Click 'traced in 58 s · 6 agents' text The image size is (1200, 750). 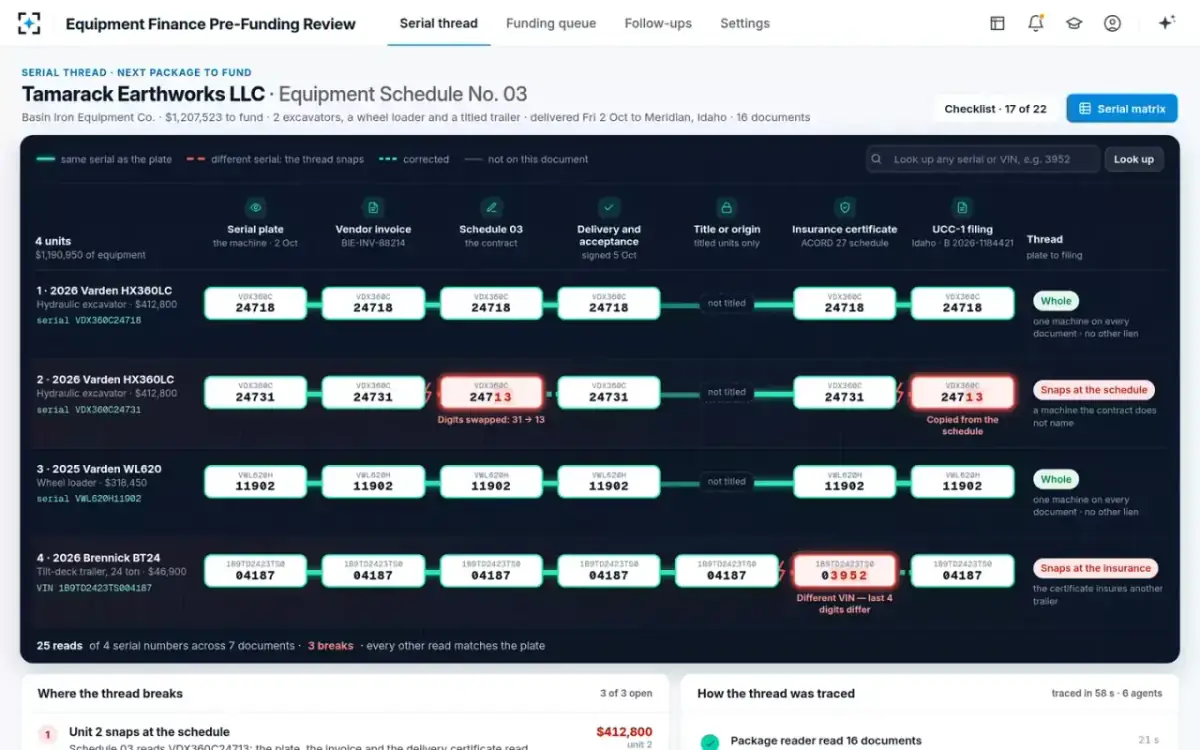click(x=1109, y=693)
